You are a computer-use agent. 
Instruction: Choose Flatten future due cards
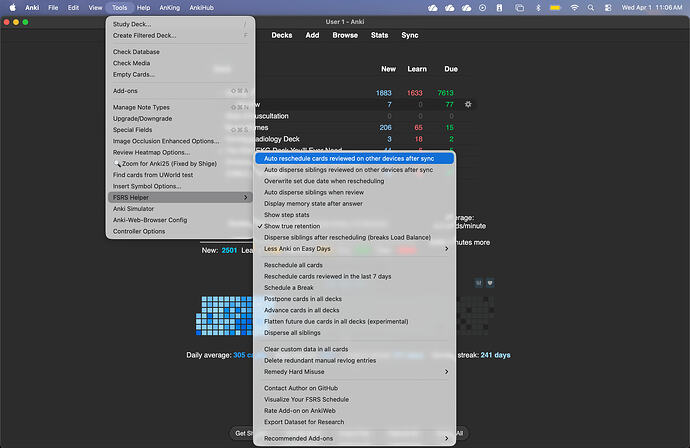[x=355, y=322]
